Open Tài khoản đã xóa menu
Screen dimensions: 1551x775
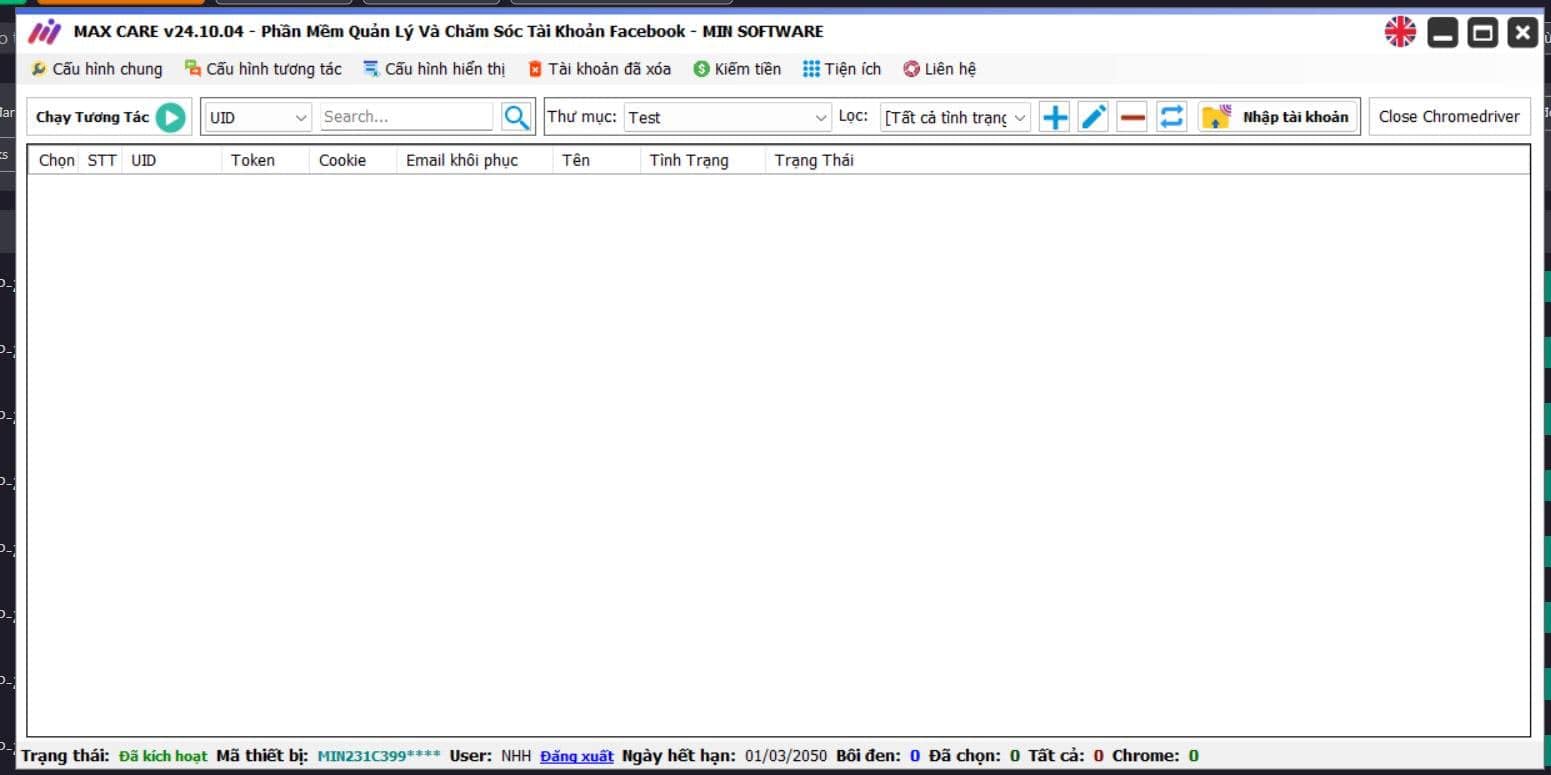coord(599,69)
